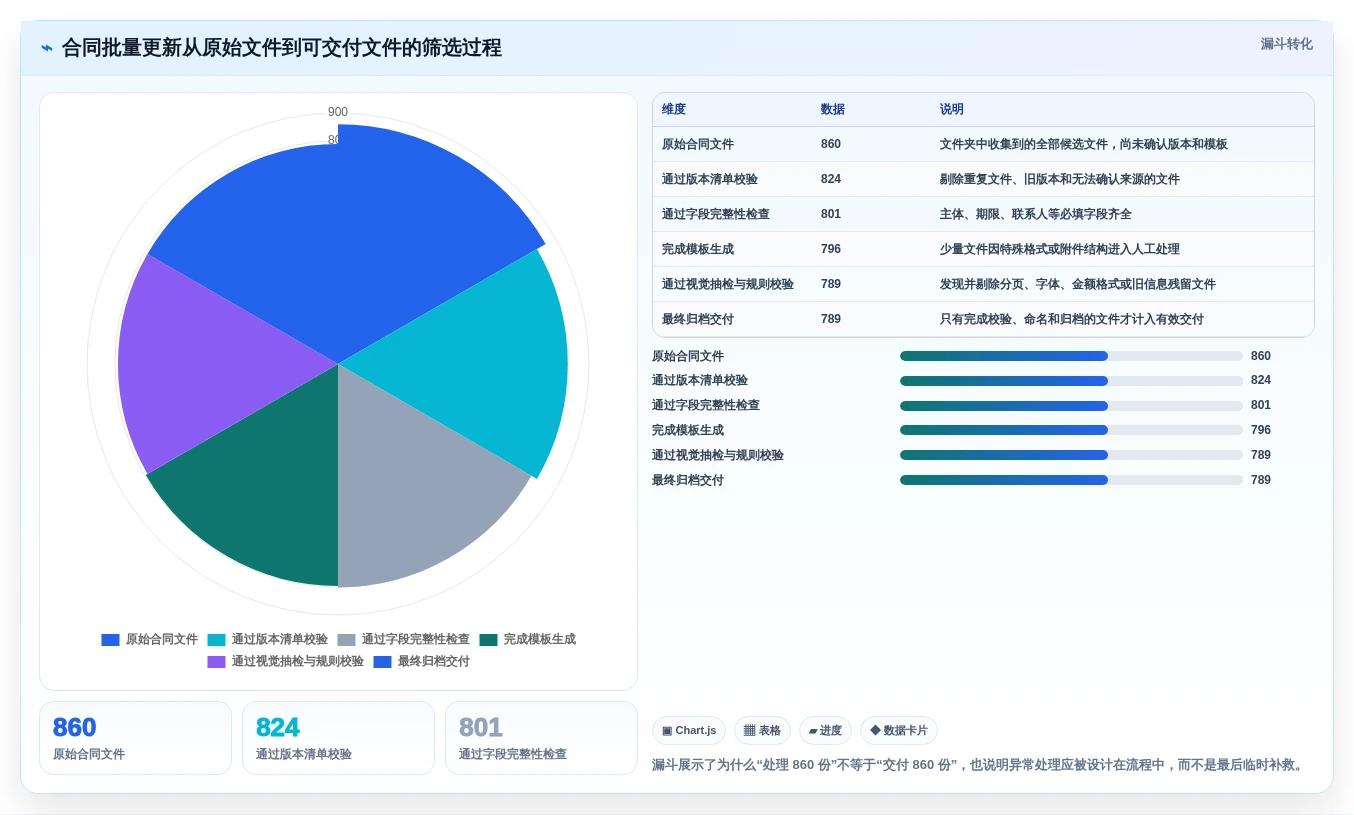Toggle the 通过字段完整性检查 legend color box
This screenshot has width=1354, height=815.
click(346, 640)
